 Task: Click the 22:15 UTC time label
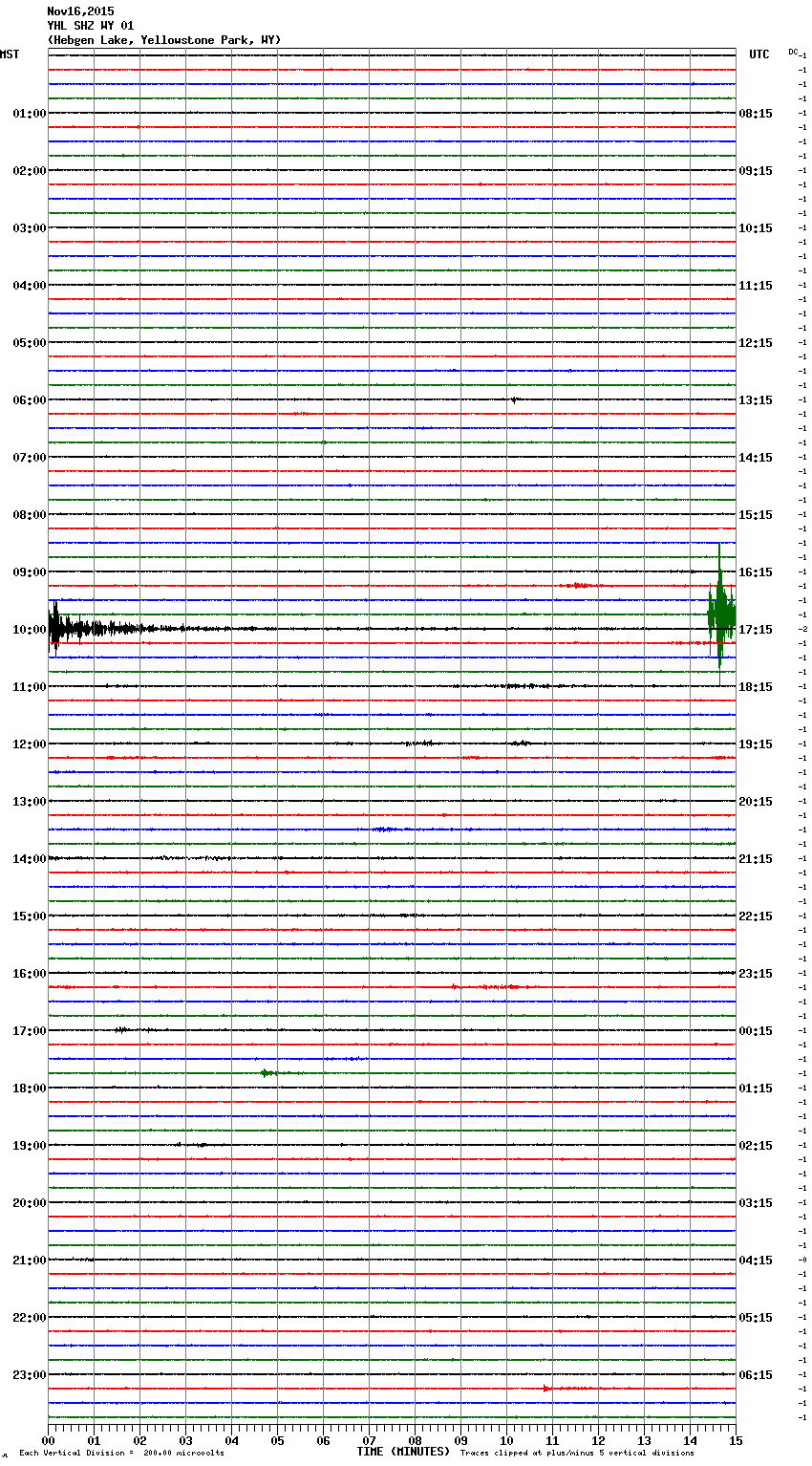coord(756,916)
